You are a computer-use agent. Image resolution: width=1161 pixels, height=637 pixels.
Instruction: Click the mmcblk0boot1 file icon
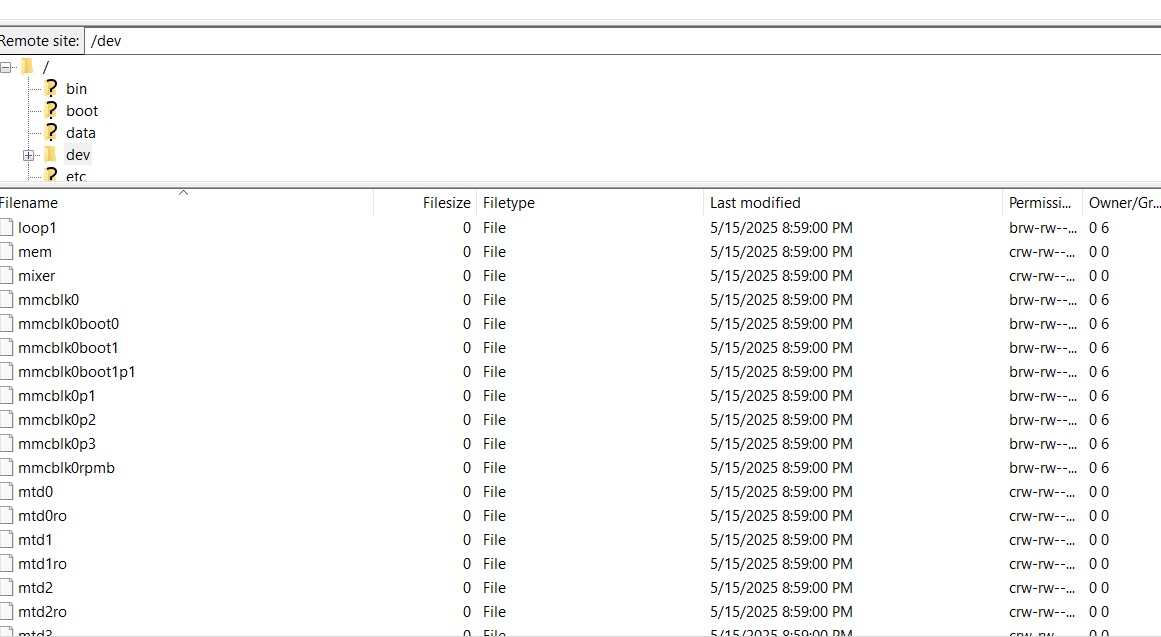click(x=7, y=347)
